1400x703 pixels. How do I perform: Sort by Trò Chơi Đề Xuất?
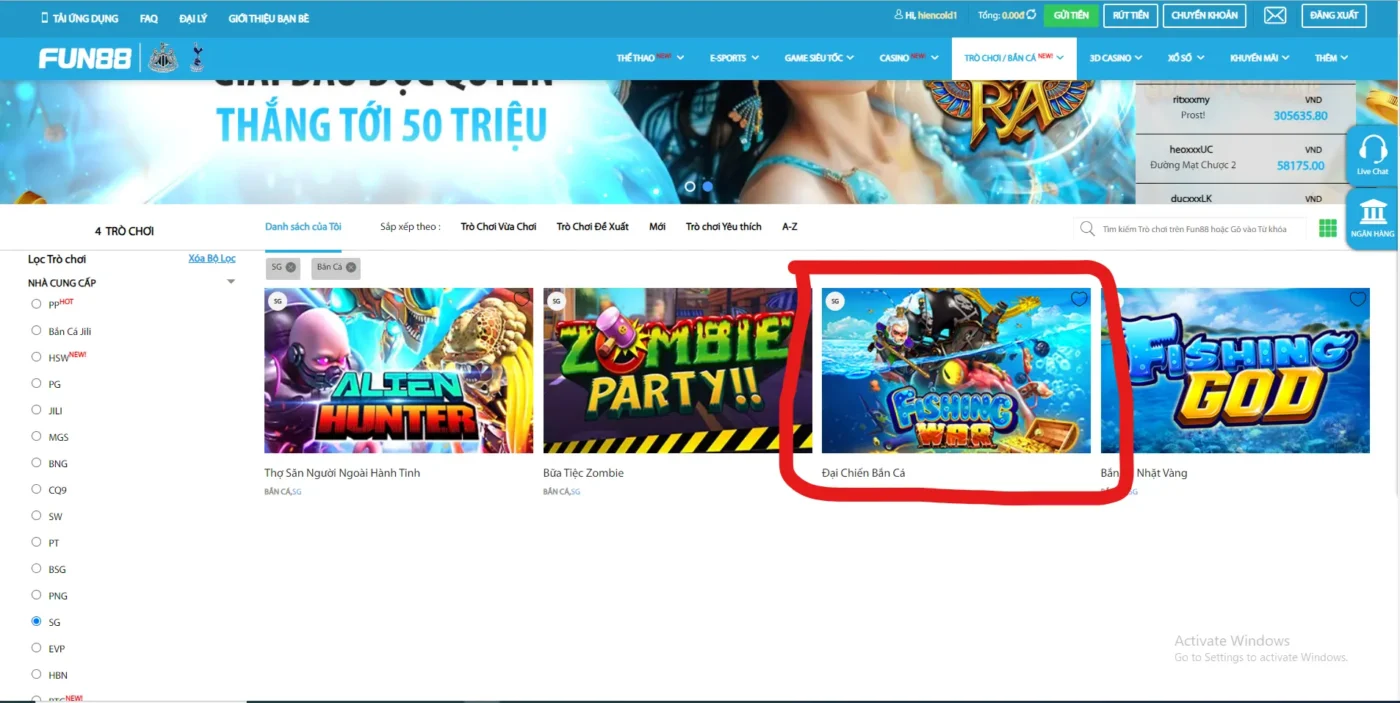pos(592,227)
